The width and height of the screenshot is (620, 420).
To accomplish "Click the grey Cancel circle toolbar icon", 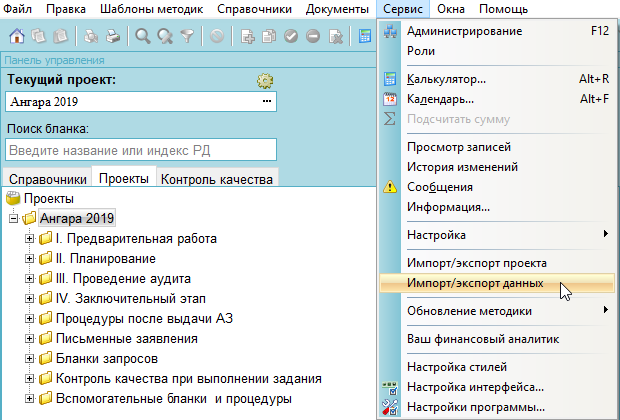I will (x=217, y=37).
